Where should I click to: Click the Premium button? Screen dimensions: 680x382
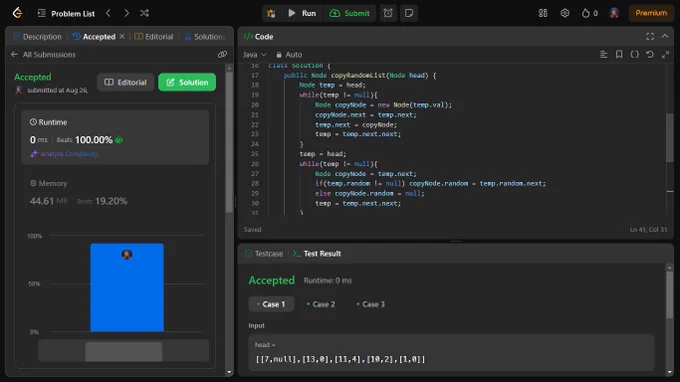[651, 13]
